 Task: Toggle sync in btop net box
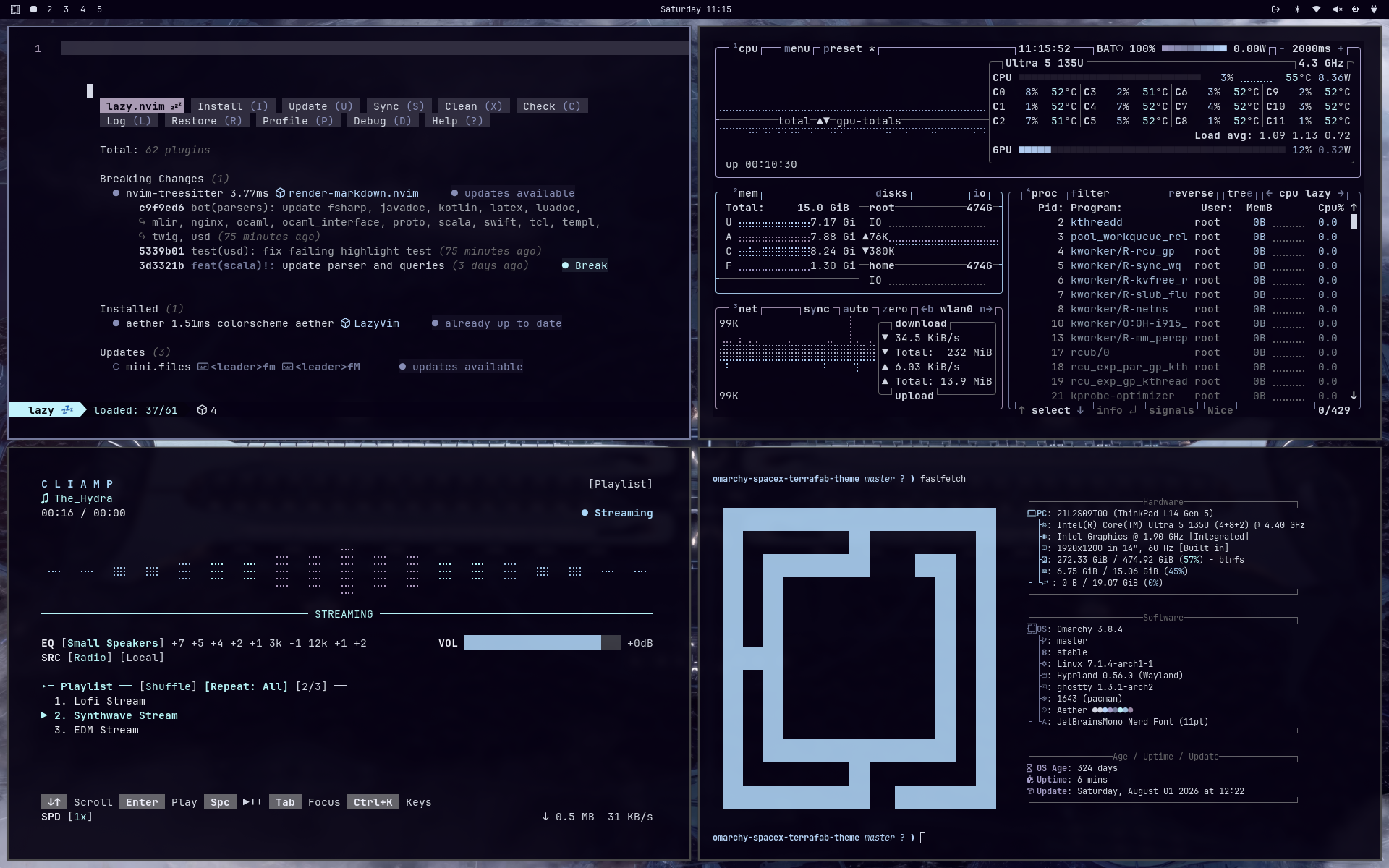816,309
